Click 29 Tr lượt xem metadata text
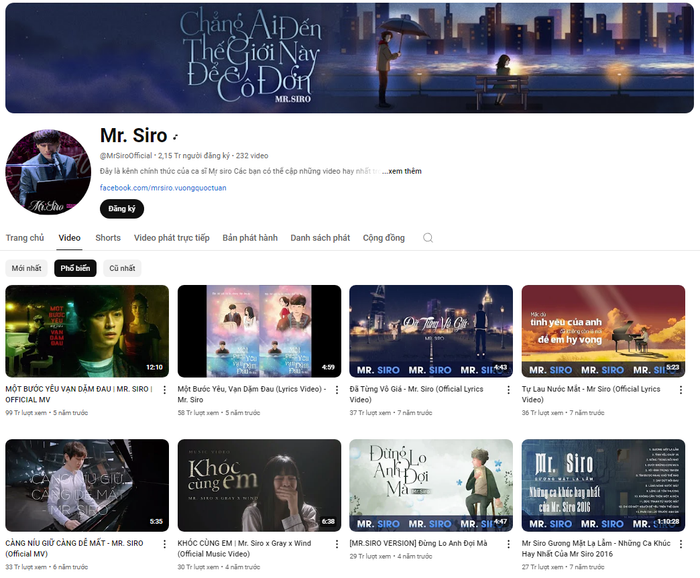 pyautogui.click(x=391, y=557)
